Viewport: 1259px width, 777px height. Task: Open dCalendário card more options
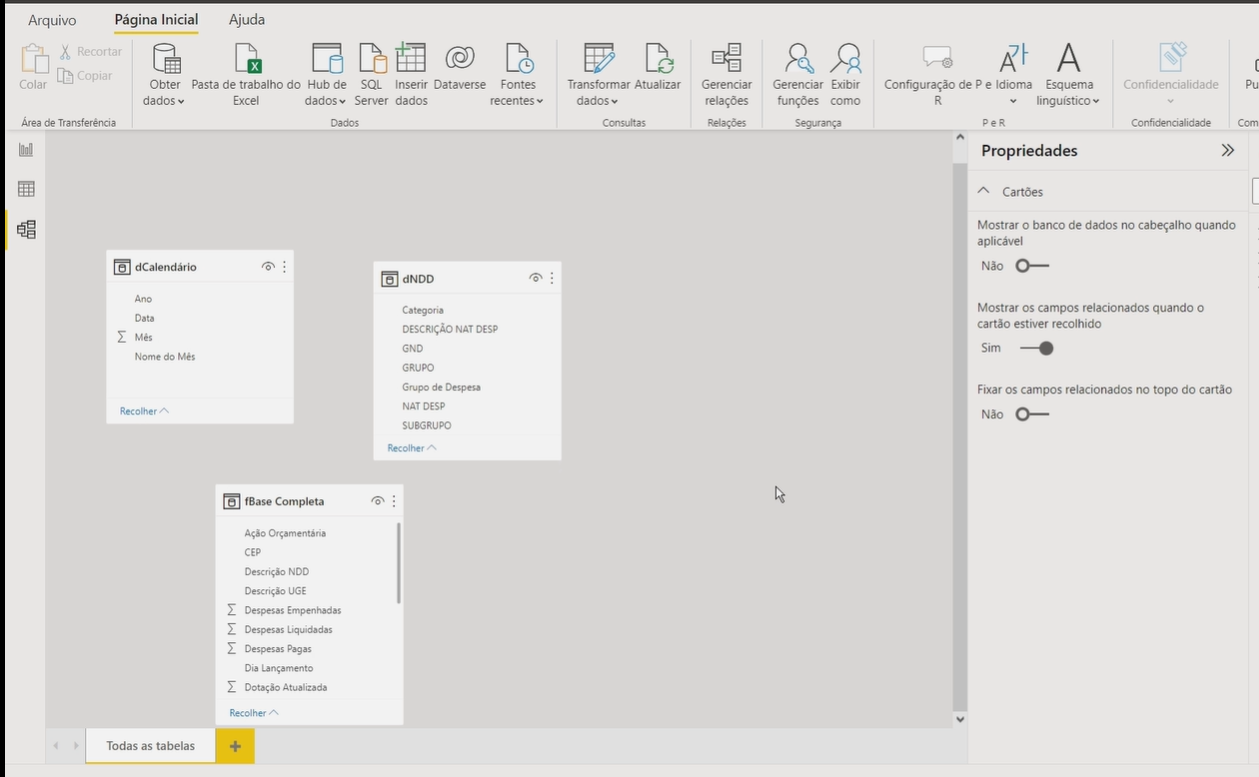click(285, 267)
